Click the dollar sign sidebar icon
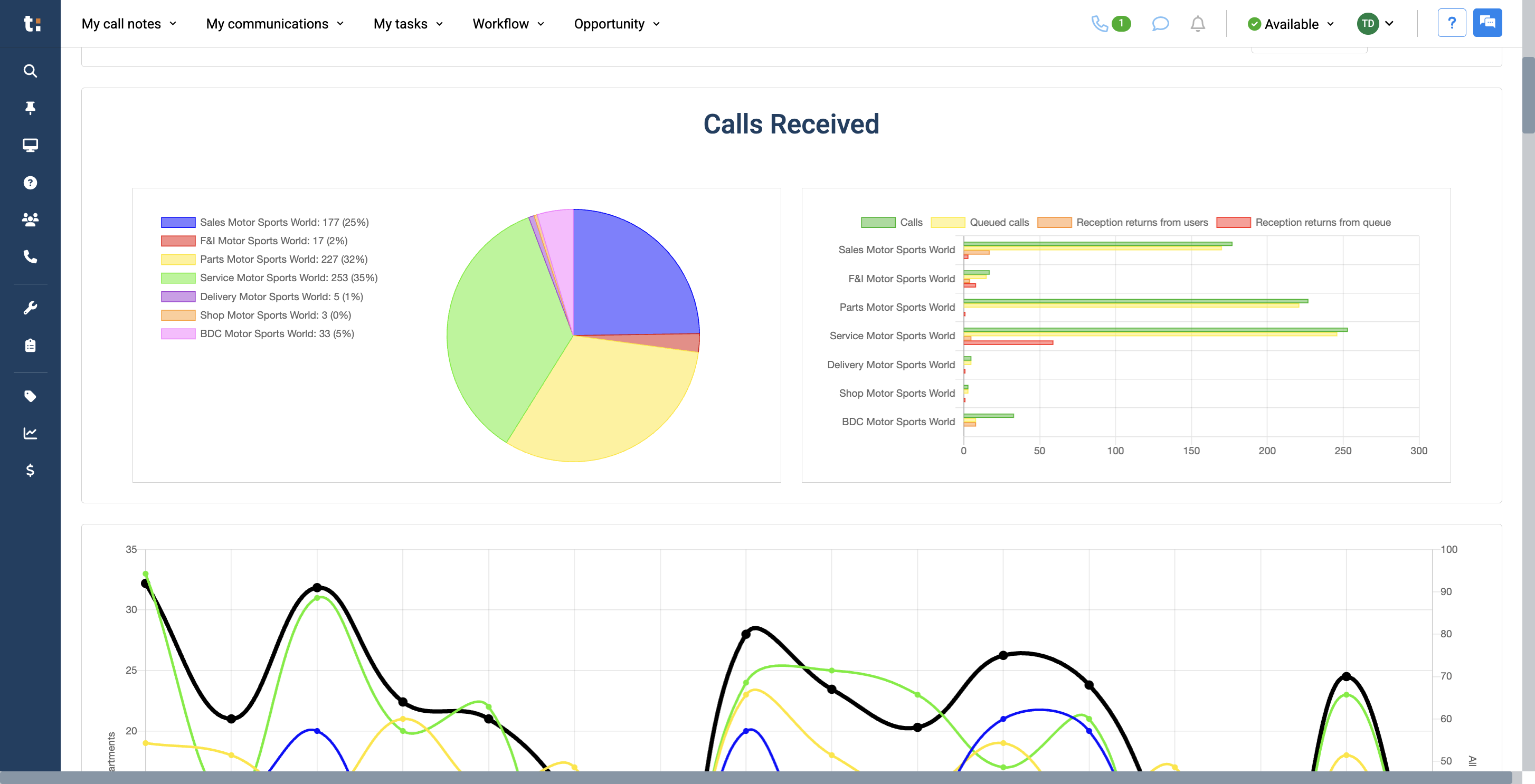The image size is (1535, 784). 30,470
